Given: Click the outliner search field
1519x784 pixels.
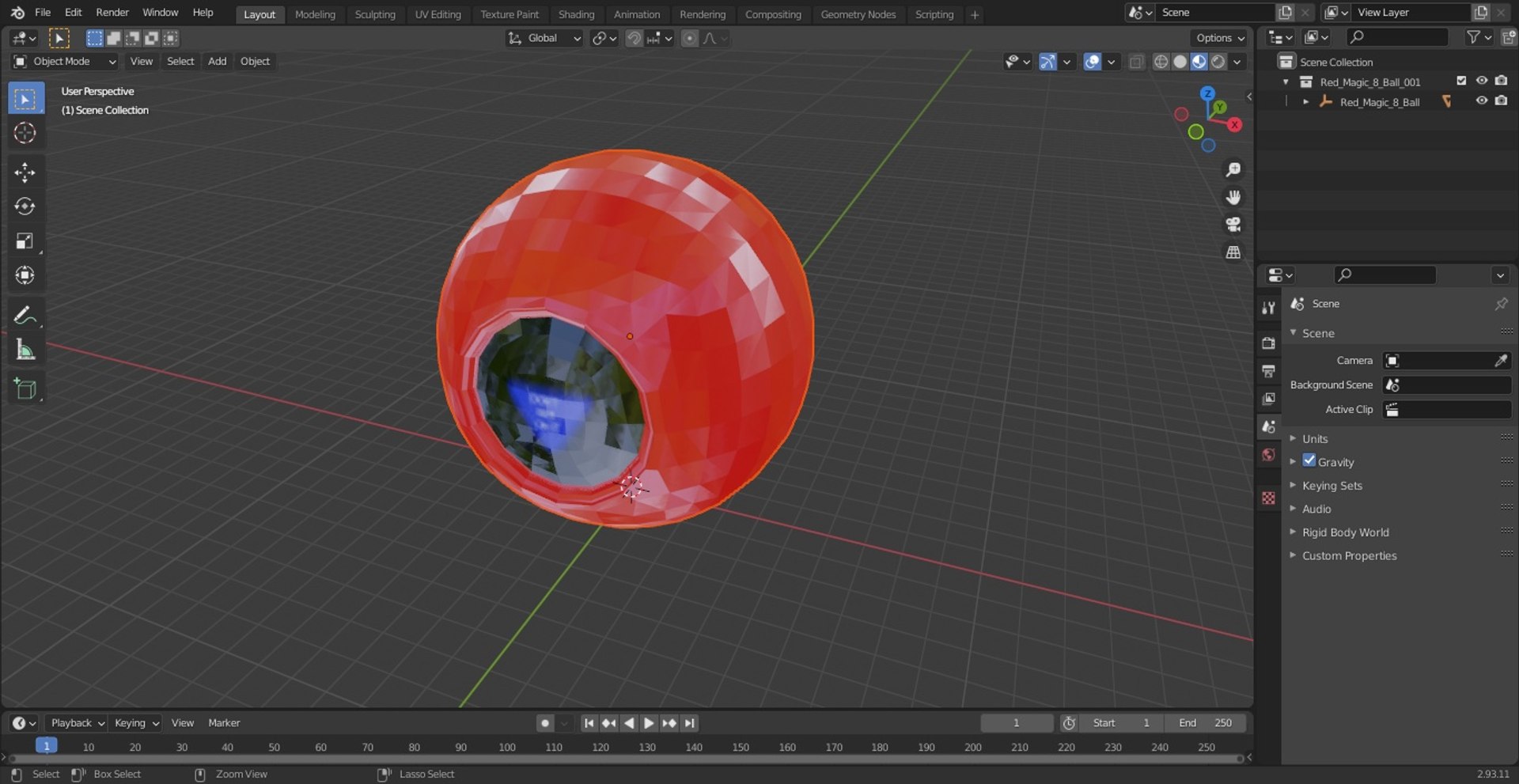Looking at the screenshot, I should 1398,37.
